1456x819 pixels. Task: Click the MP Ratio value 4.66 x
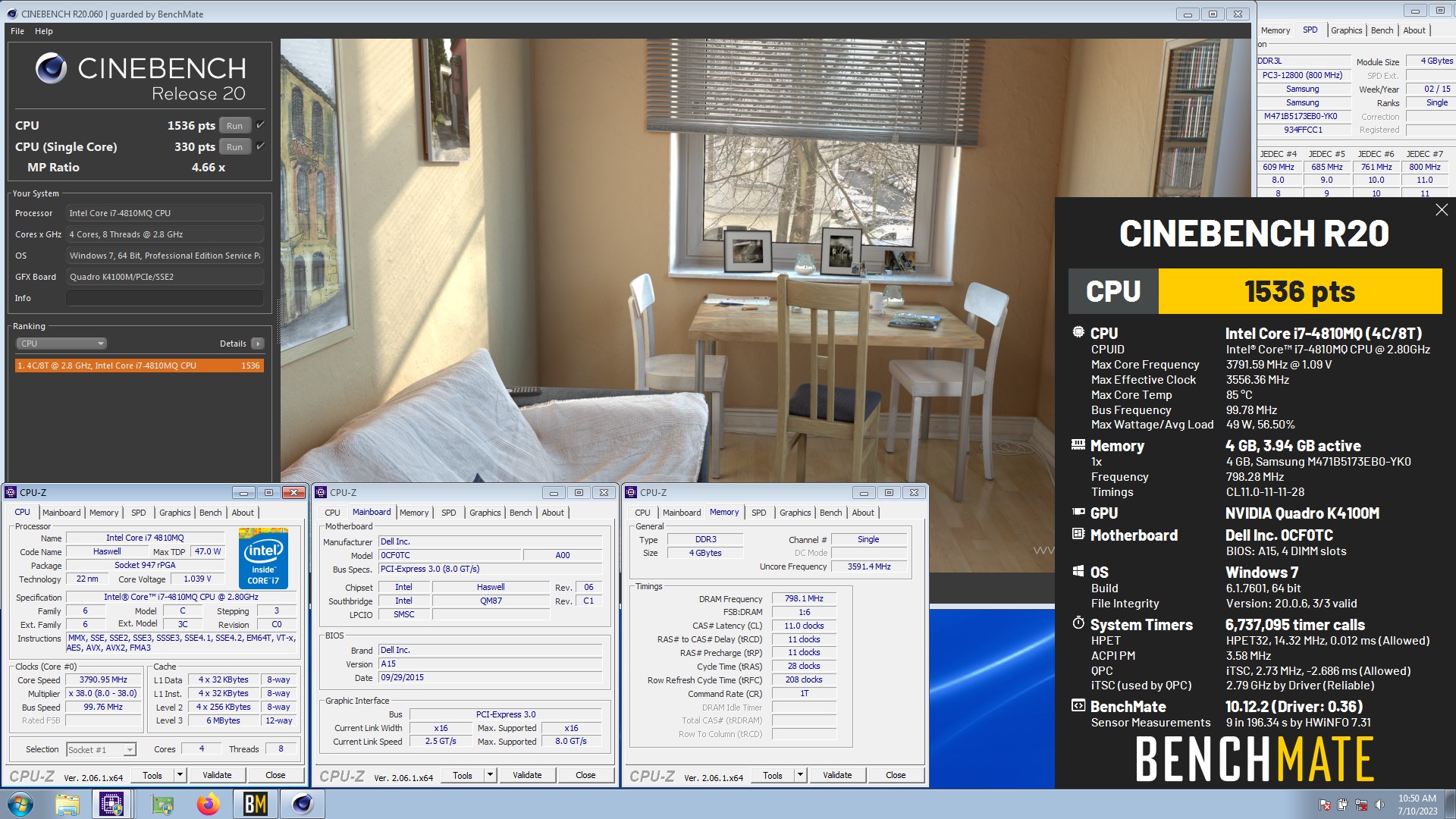tap(208, 168)
